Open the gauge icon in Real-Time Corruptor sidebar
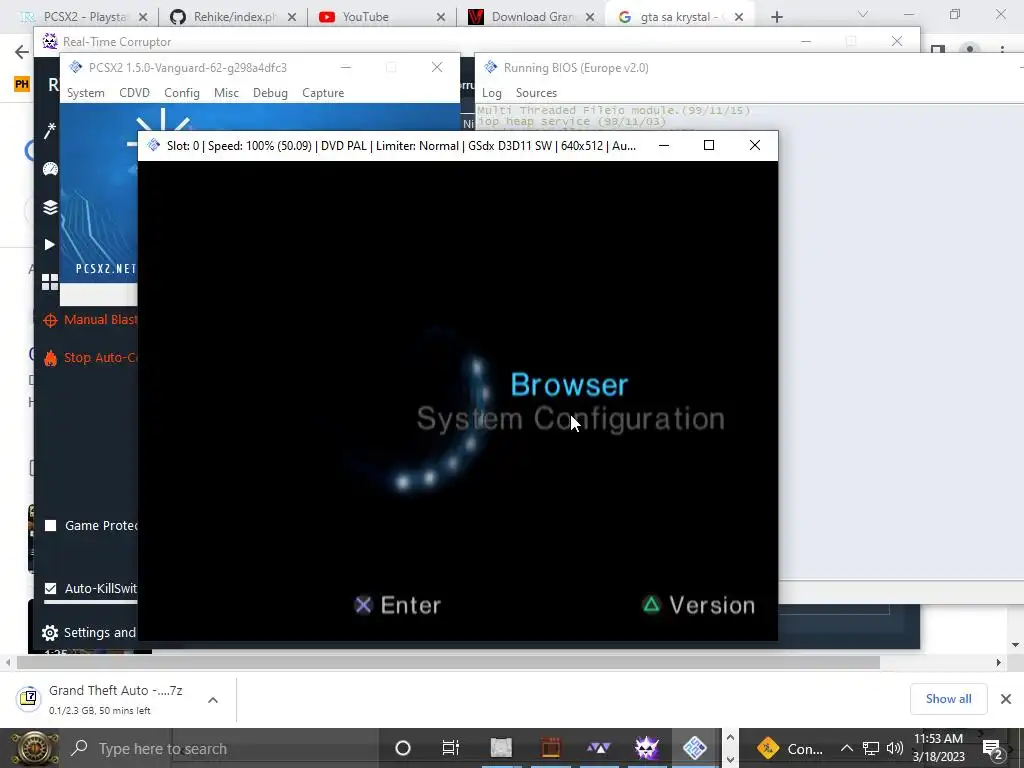The width and height of the screenshot is (1024, 768). click(x=50, y=169)
